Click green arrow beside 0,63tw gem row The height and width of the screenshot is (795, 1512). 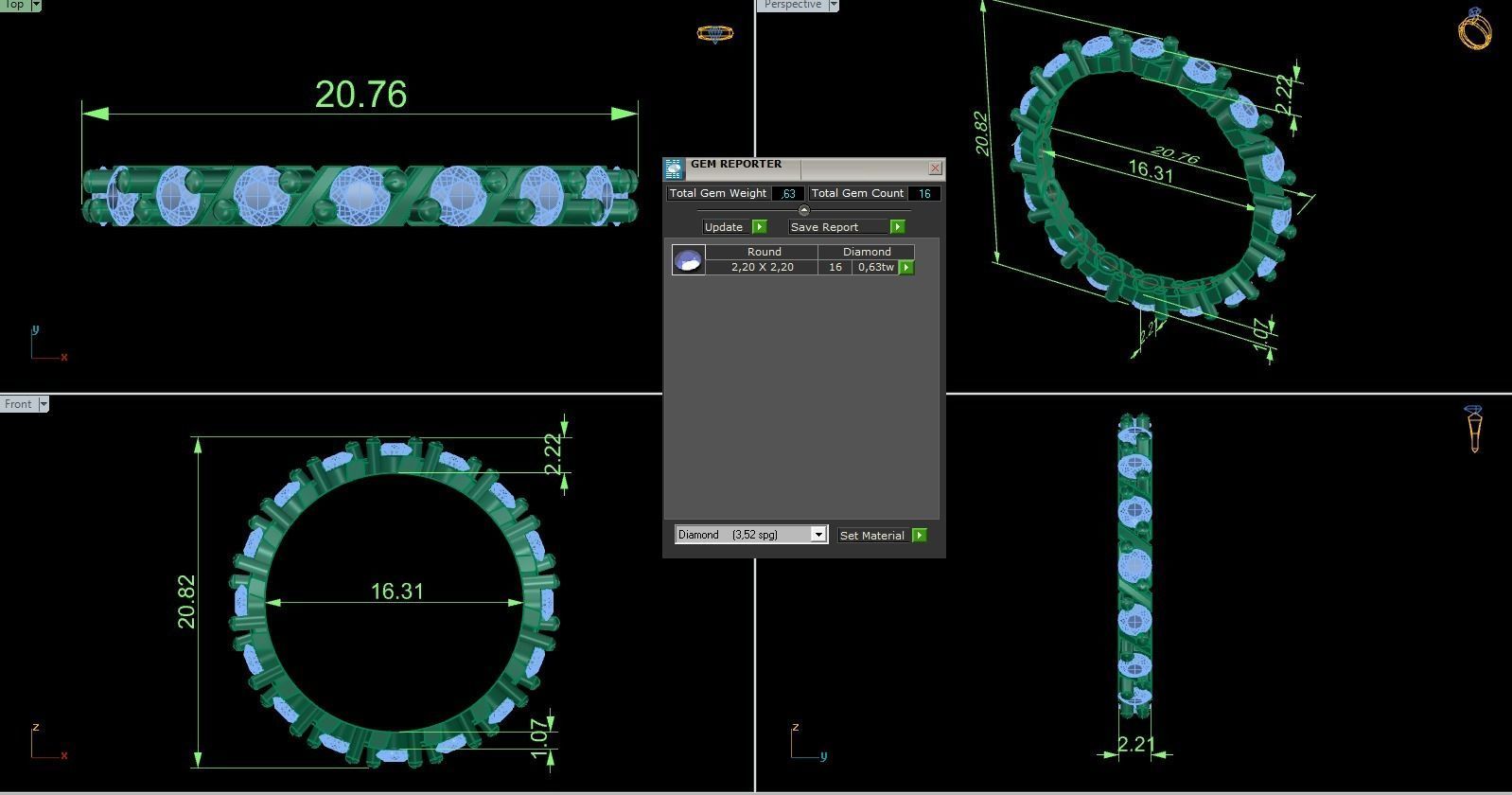(906, 268)
